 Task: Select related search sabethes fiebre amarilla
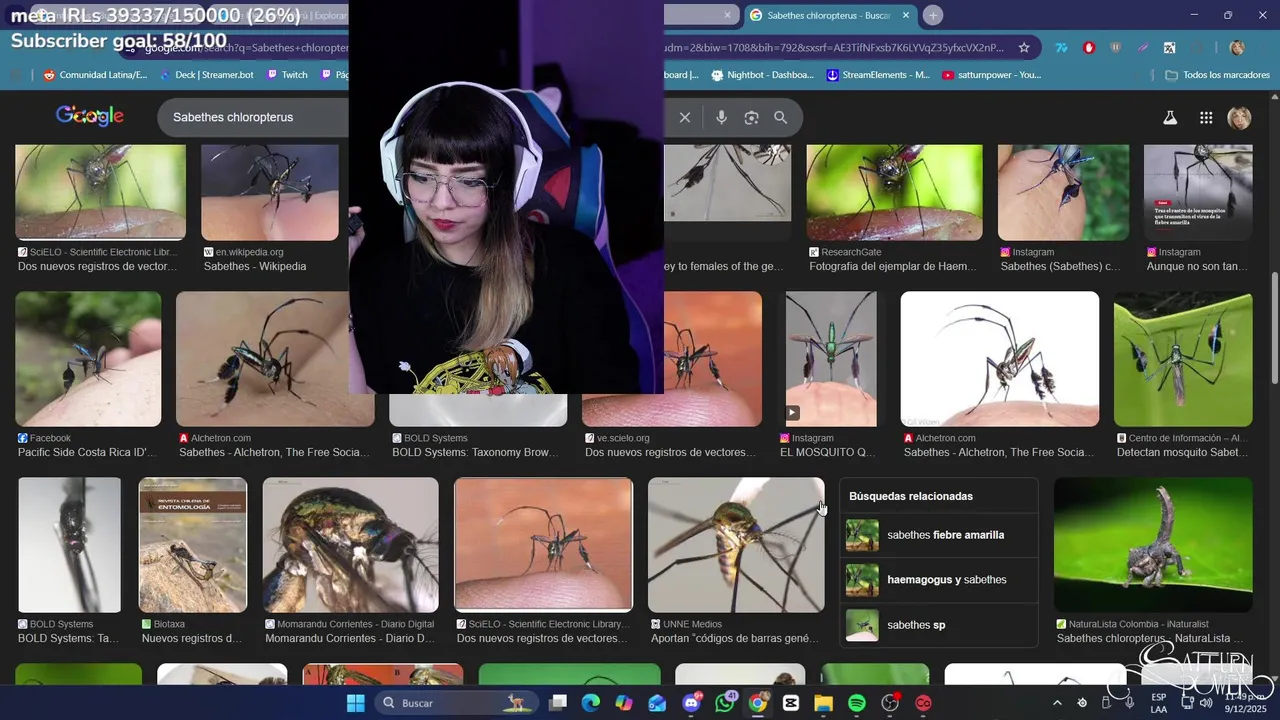[938, 535]
